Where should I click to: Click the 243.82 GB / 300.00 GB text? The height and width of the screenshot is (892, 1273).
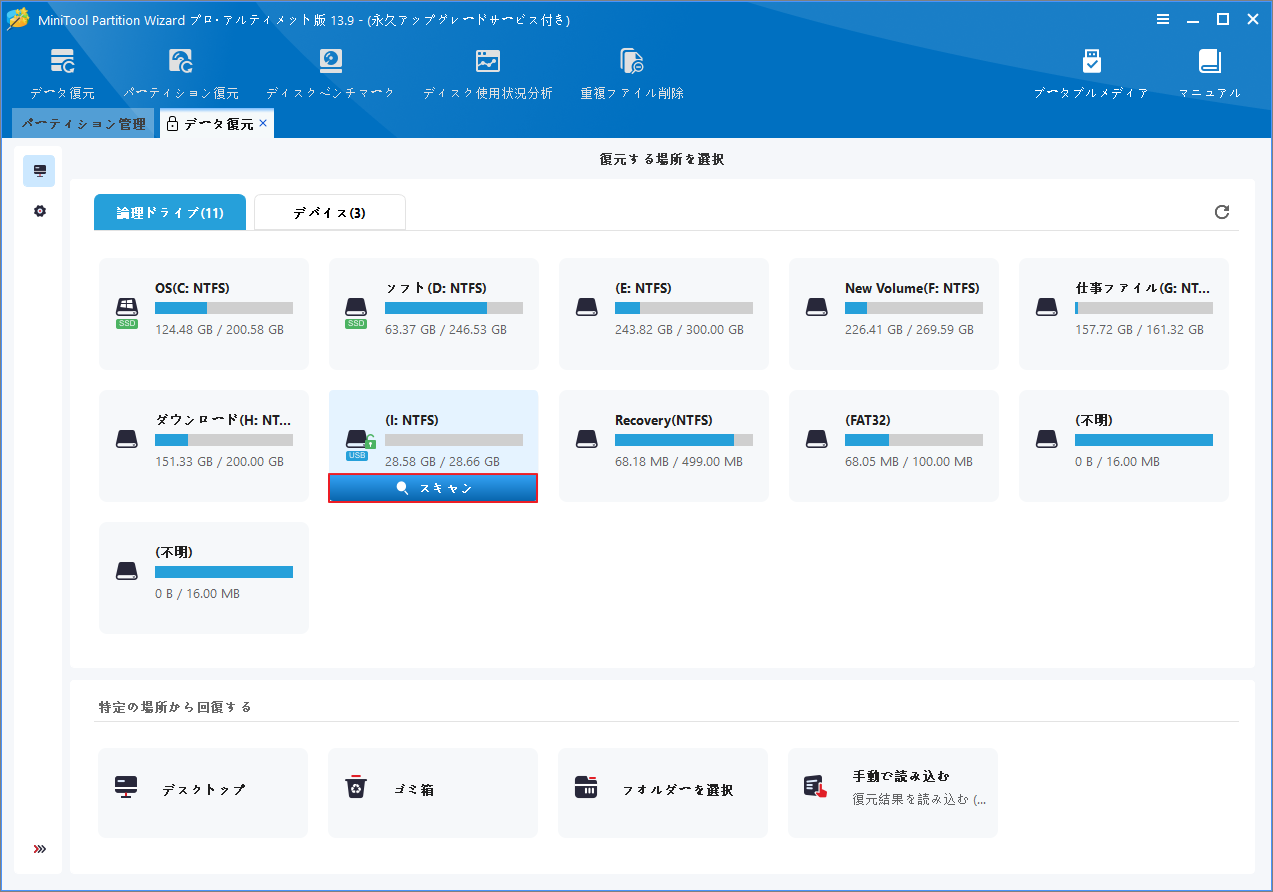[679, 330]
